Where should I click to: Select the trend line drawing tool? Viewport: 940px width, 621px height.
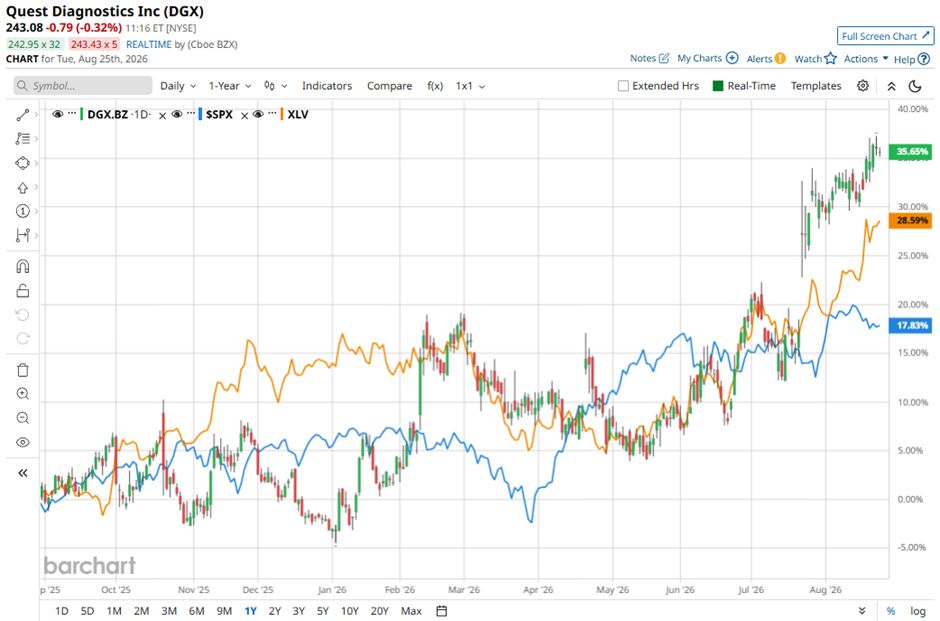(23, 114)
